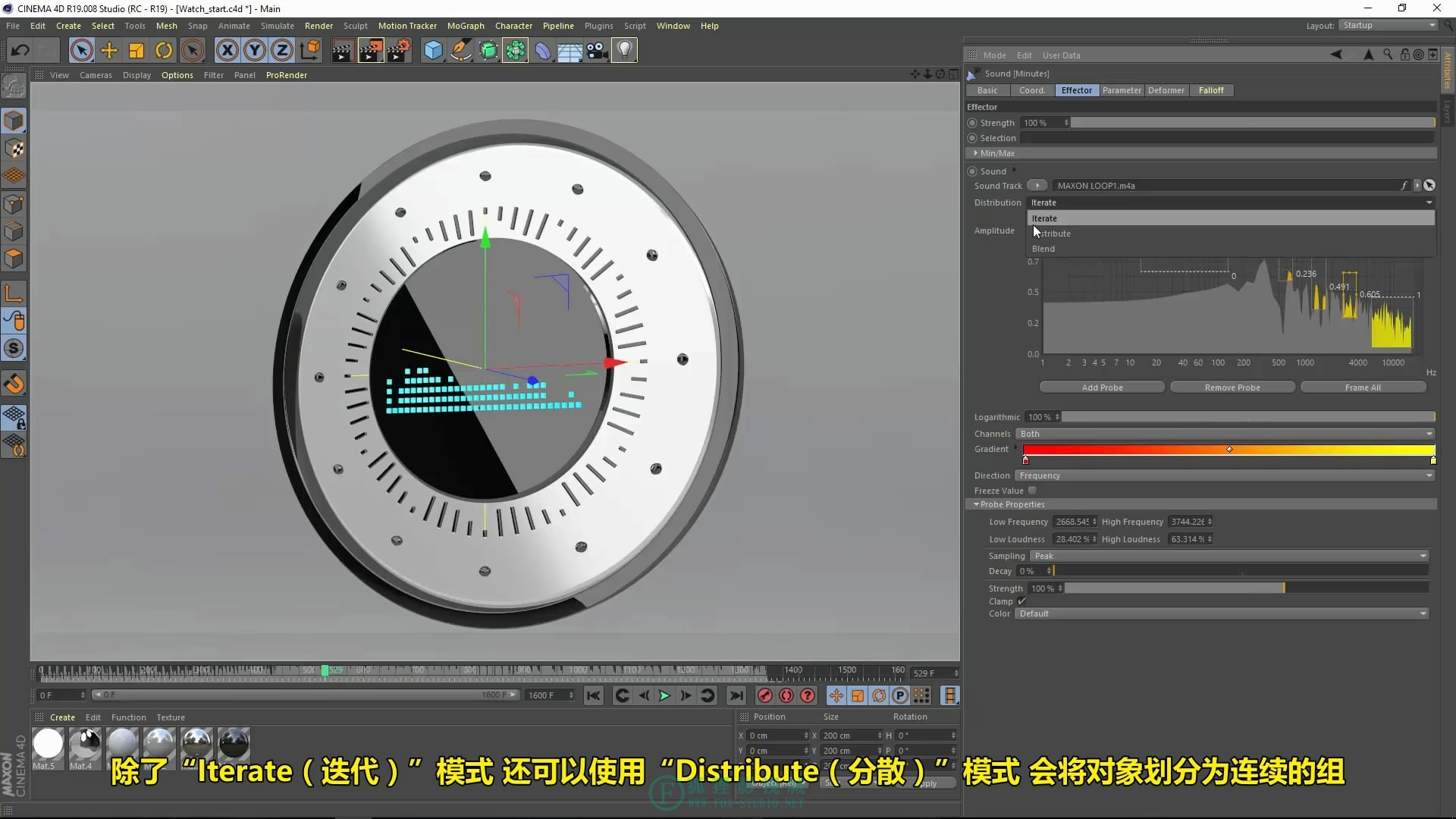Choose Distribute from Distribution list
This screenshot has height=819, width=1456.
[x=1230, y=234]
